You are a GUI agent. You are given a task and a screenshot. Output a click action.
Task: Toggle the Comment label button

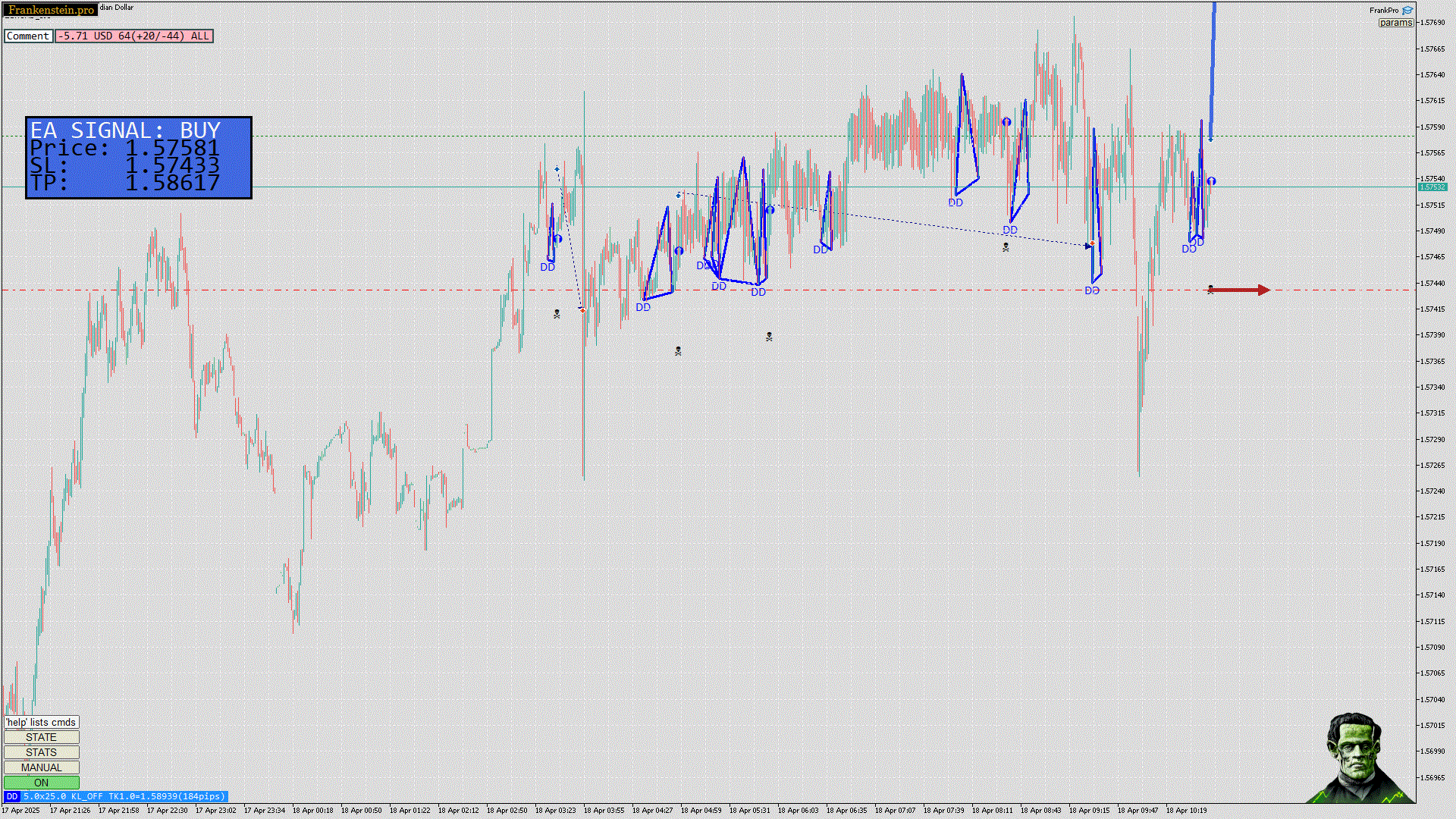(28, 36)
